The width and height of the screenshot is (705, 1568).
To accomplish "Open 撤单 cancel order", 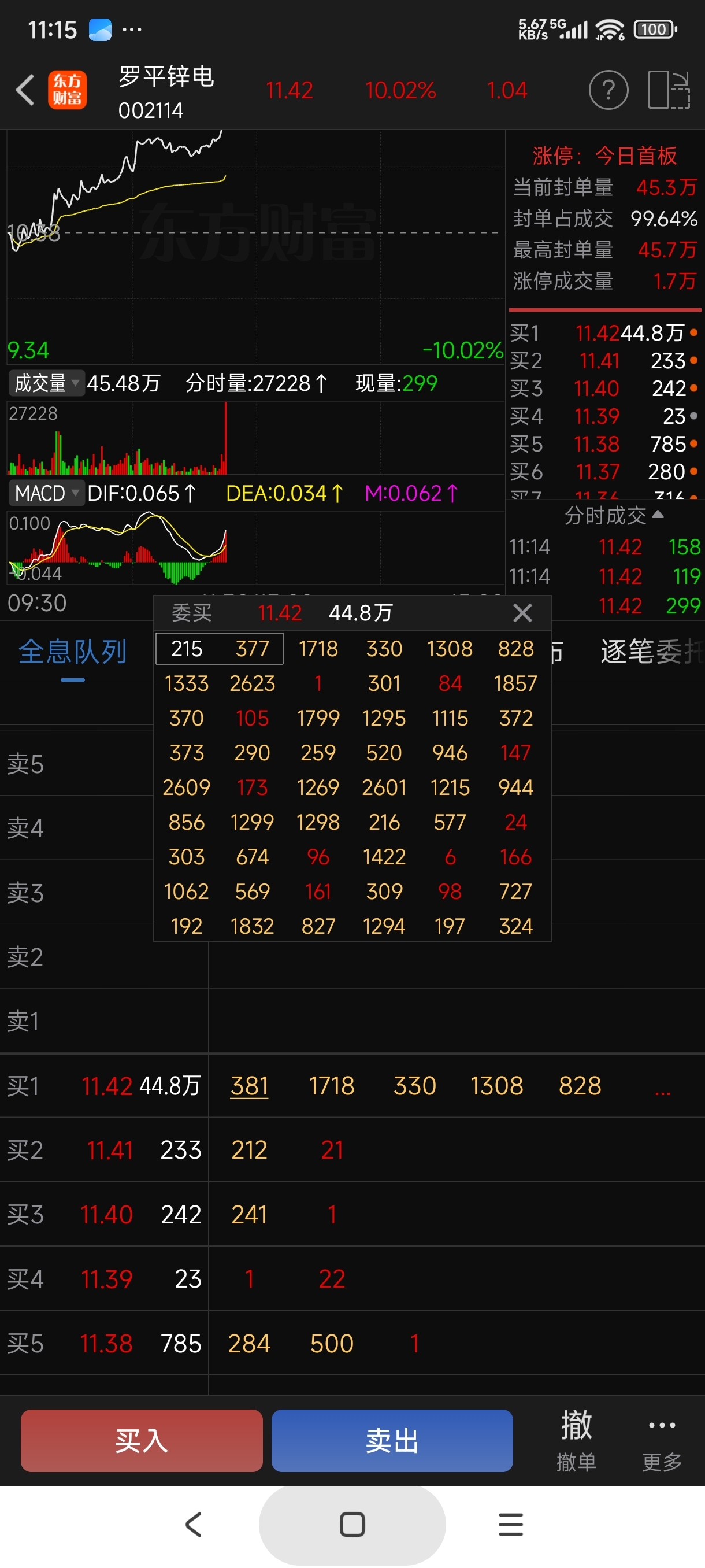I will (x=576, y=1440).
